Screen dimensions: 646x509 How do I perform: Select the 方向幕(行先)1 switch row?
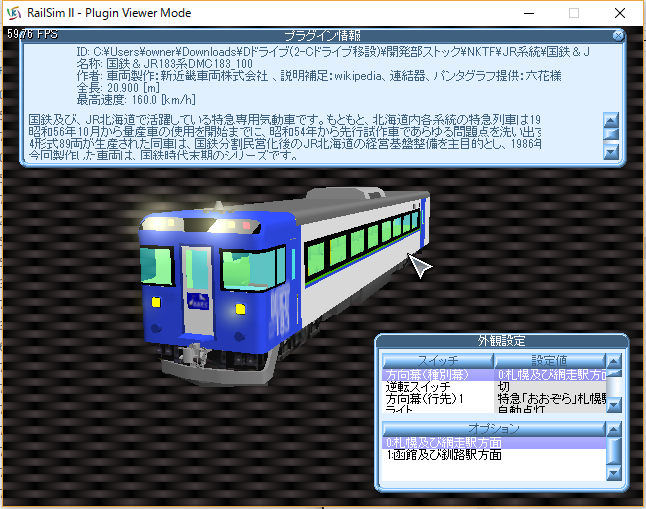tap(438, 399)
